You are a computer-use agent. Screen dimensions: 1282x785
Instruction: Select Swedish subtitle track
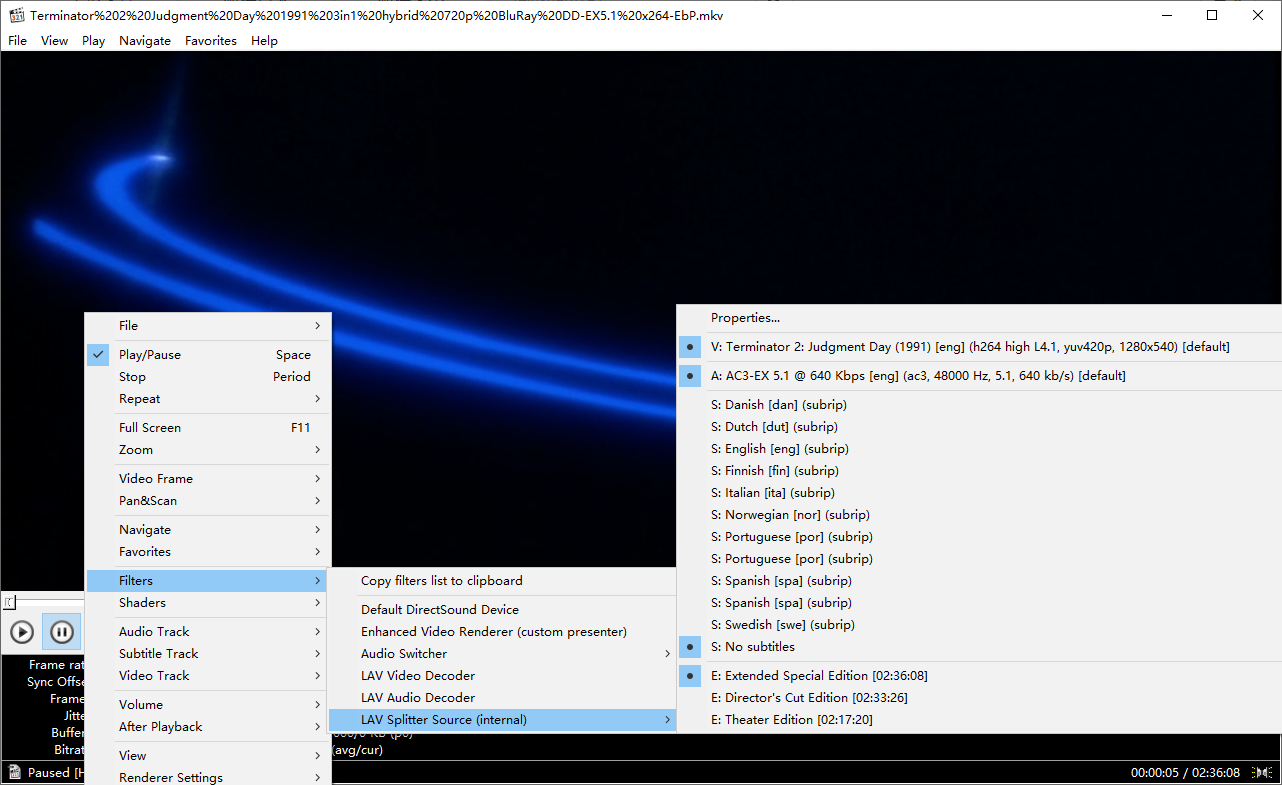point(782,625)
